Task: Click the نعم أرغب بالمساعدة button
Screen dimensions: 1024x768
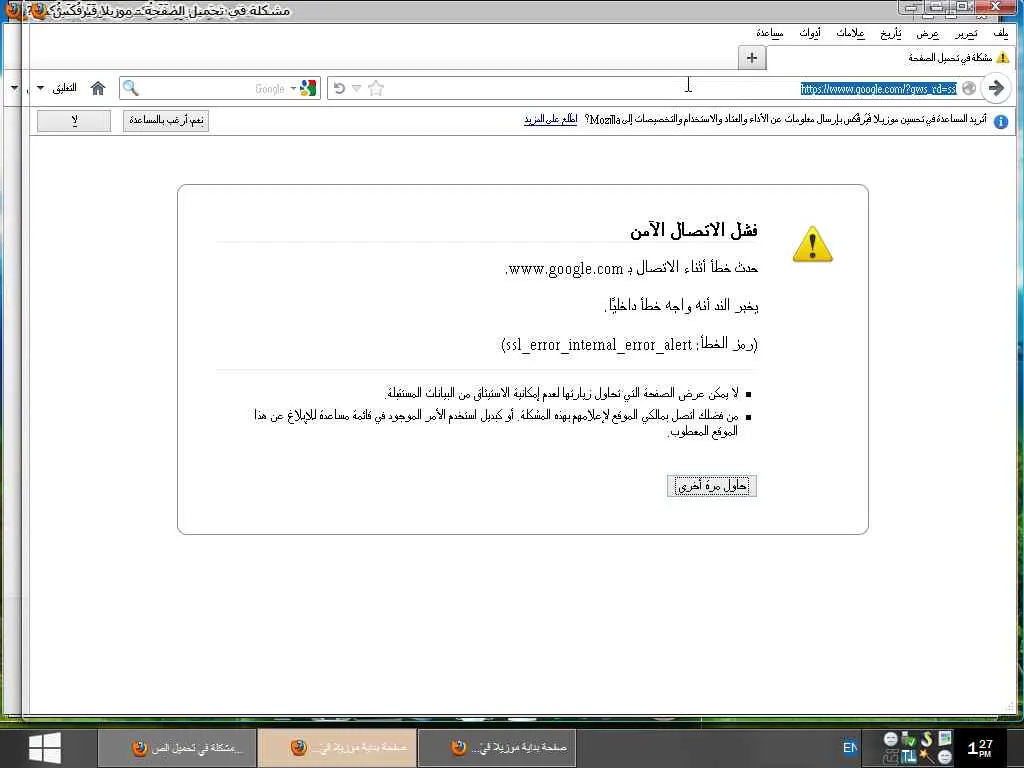Action: click(x=166, y=120)
